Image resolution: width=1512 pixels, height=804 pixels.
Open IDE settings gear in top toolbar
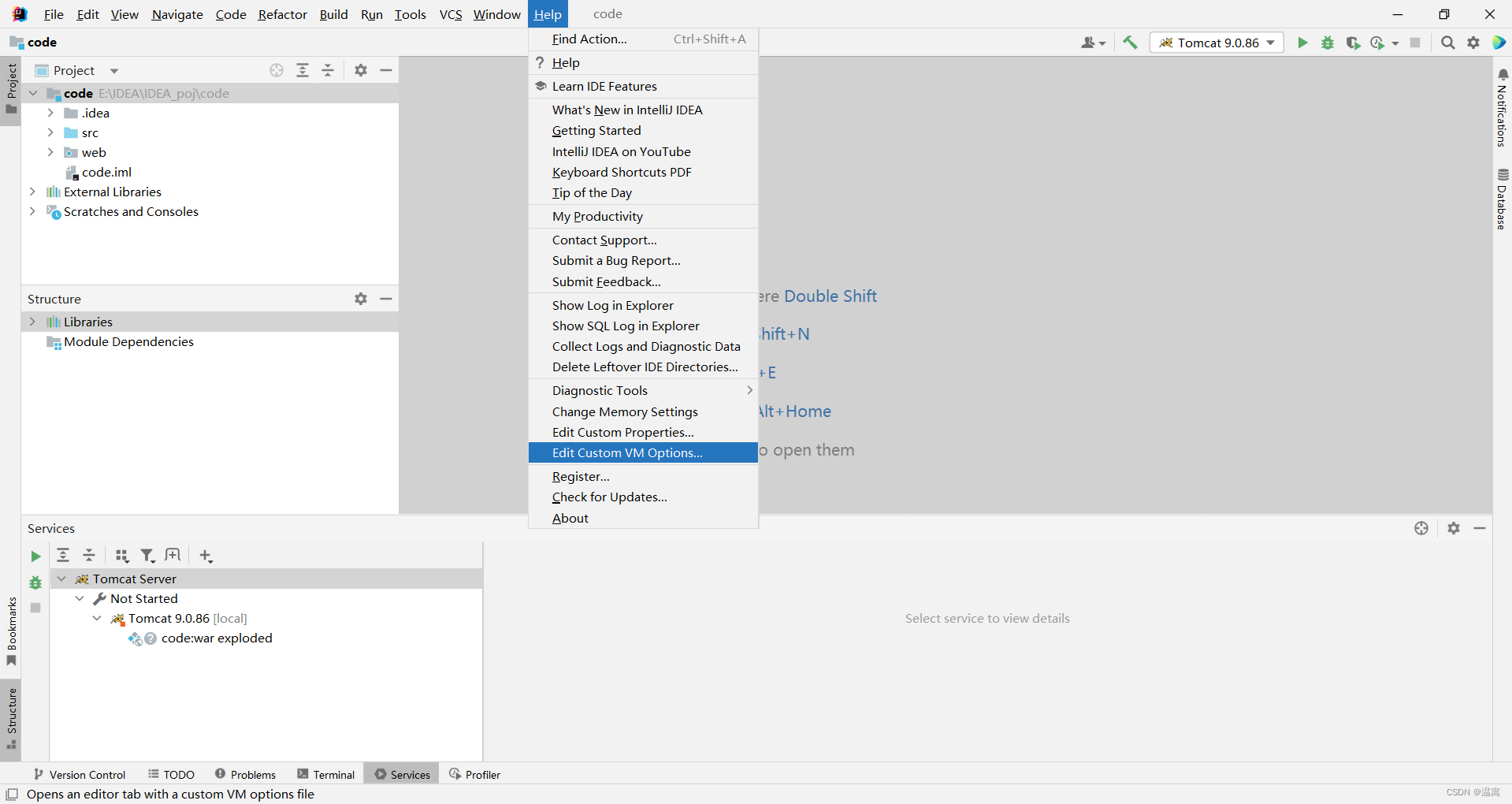point(1473,43)
